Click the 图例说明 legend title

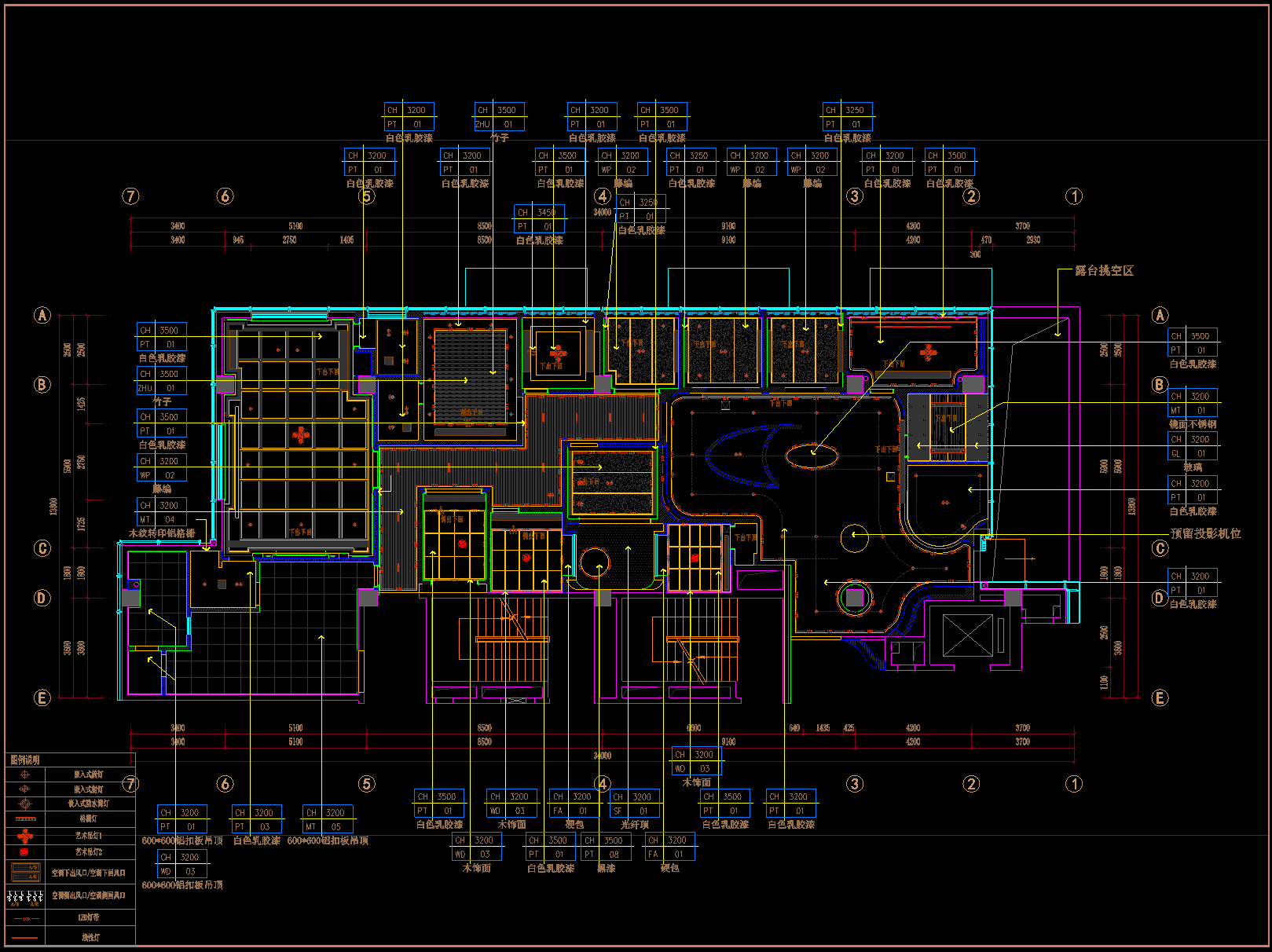click(x=25, y=760)
